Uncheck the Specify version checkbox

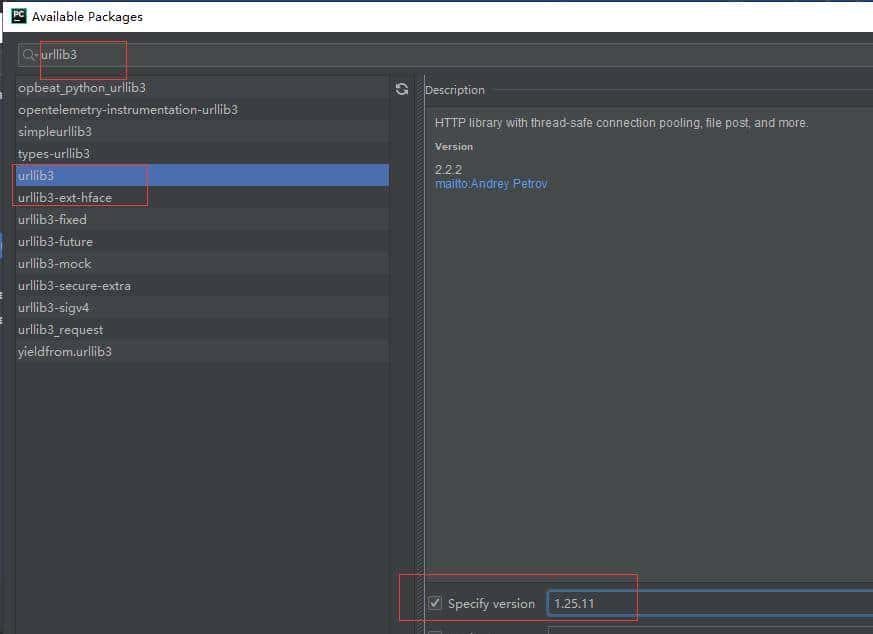coord(435,603)
